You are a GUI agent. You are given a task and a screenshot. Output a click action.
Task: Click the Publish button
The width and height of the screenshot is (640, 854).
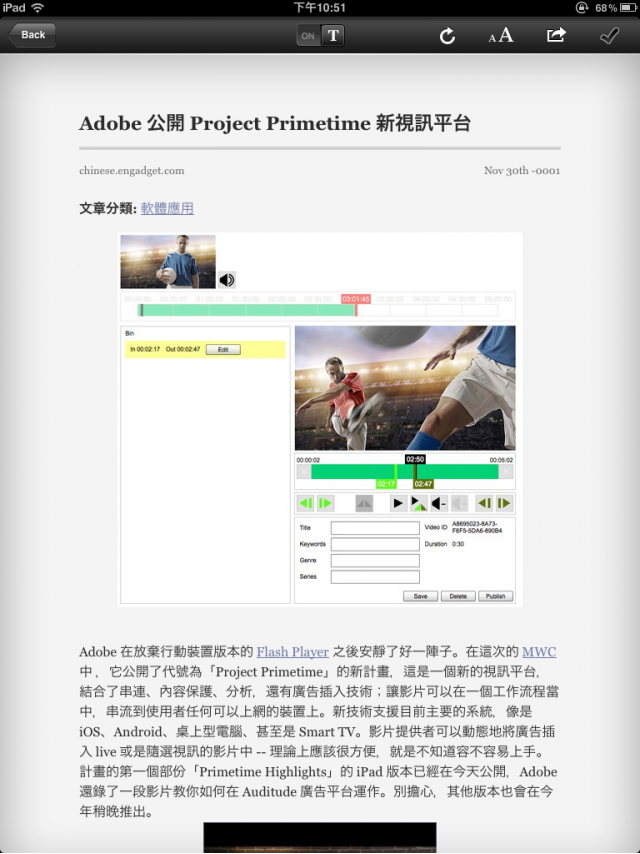pos(495,596)
